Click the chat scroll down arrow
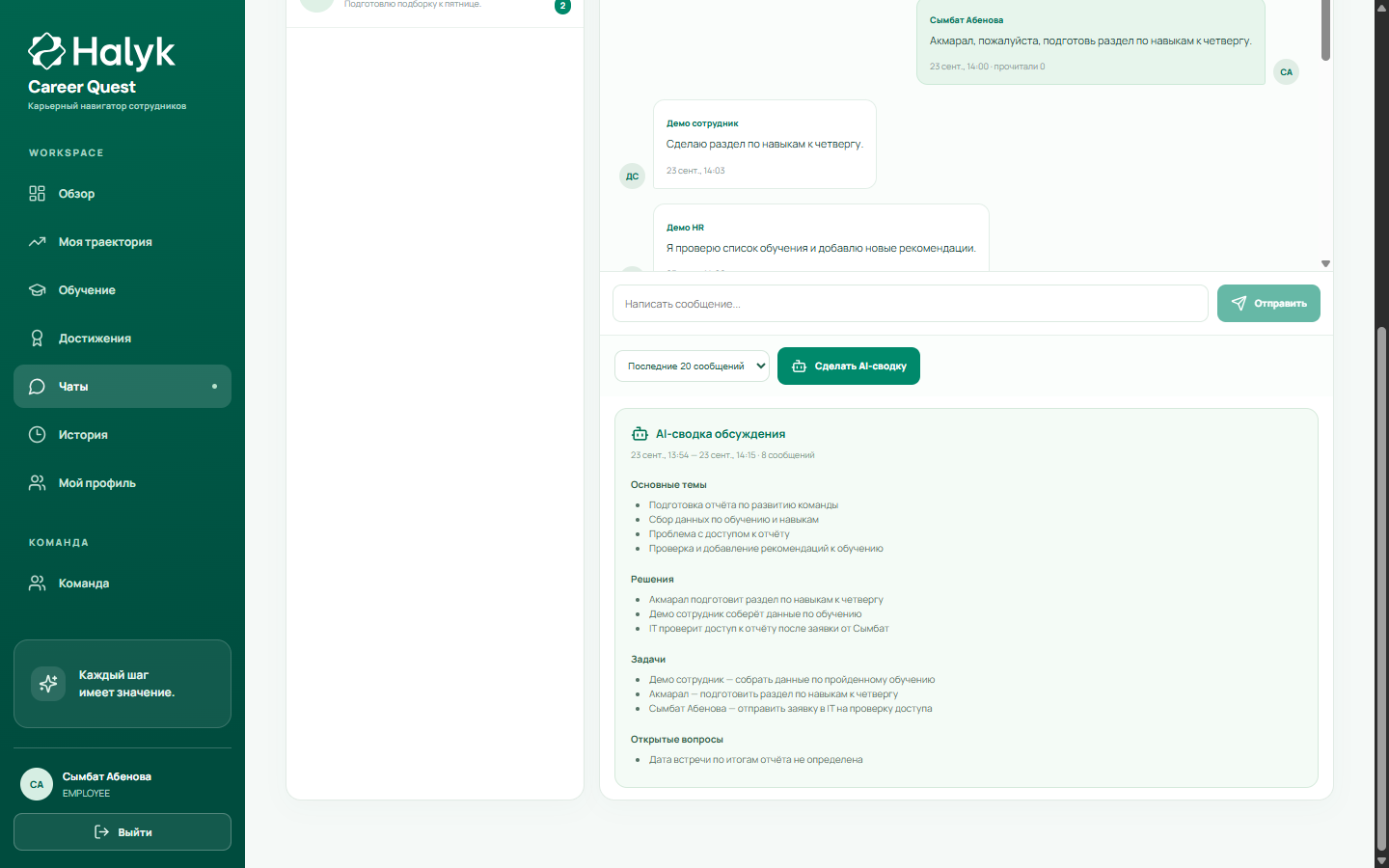The image size is (1389, 868). (x=1325, y=263)
